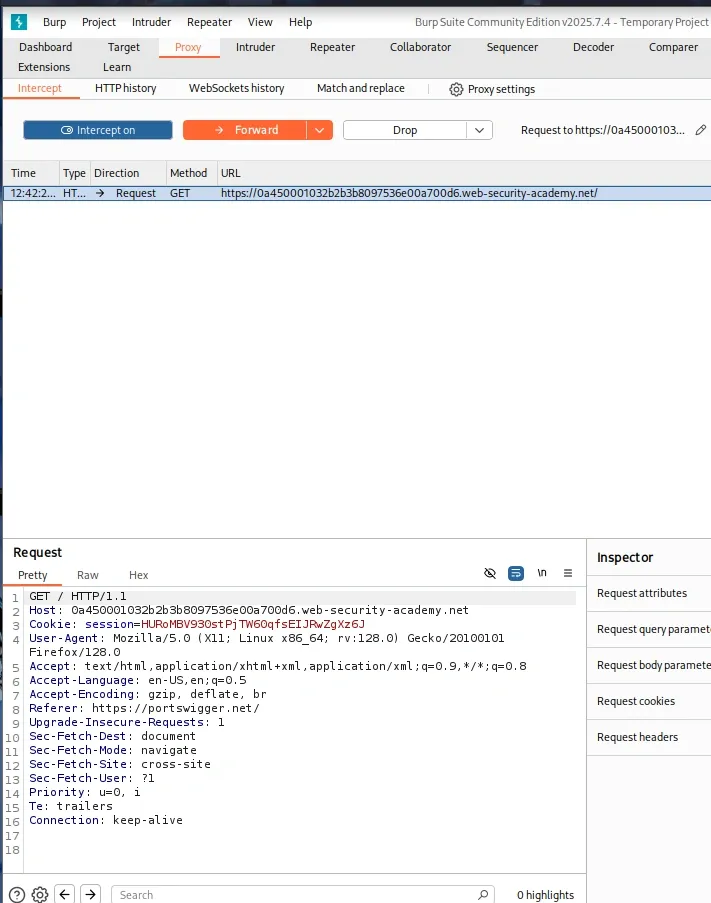
Task: Click the search settings gear icon at bottom
Action: 40,894
